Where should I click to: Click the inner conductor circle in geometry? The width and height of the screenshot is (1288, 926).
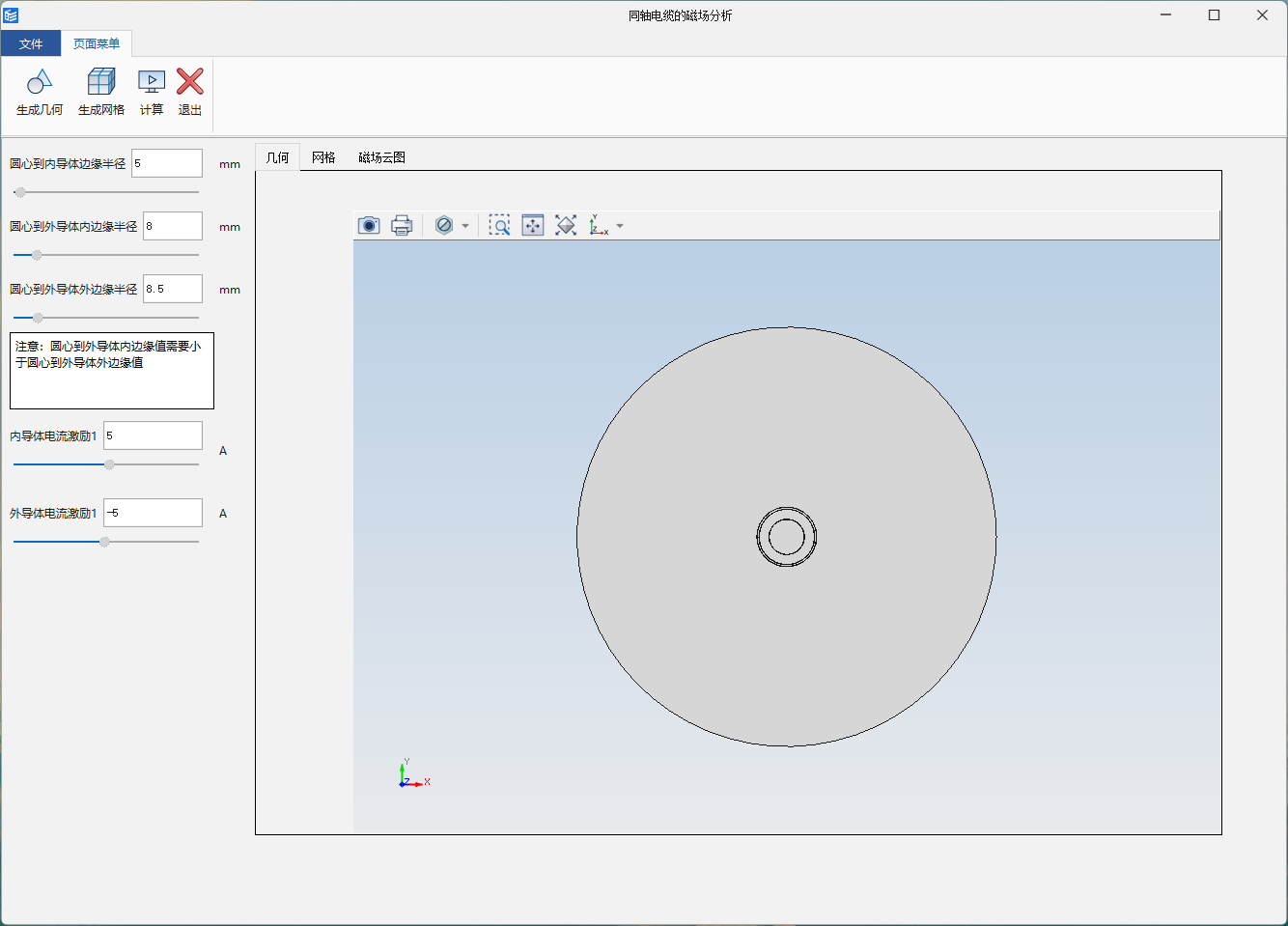(787, 536)
